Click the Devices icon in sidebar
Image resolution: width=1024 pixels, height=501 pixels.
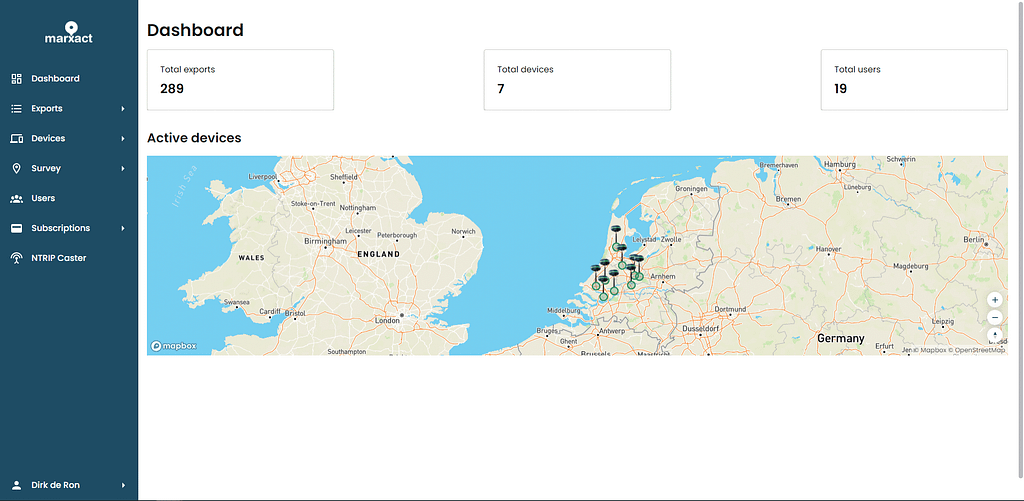click(x=16, y=138)
